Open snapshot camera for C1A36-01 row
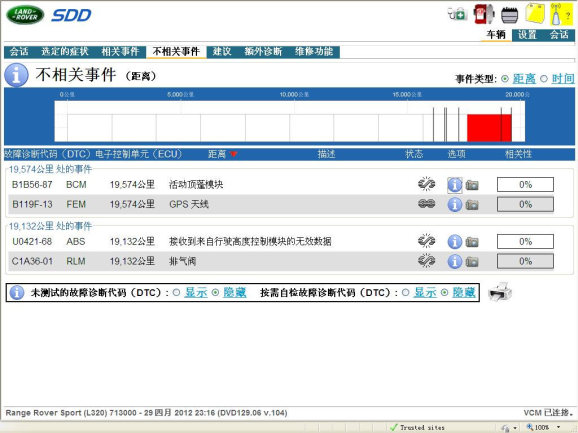This screenshot has height=433, width=578. 472,262
